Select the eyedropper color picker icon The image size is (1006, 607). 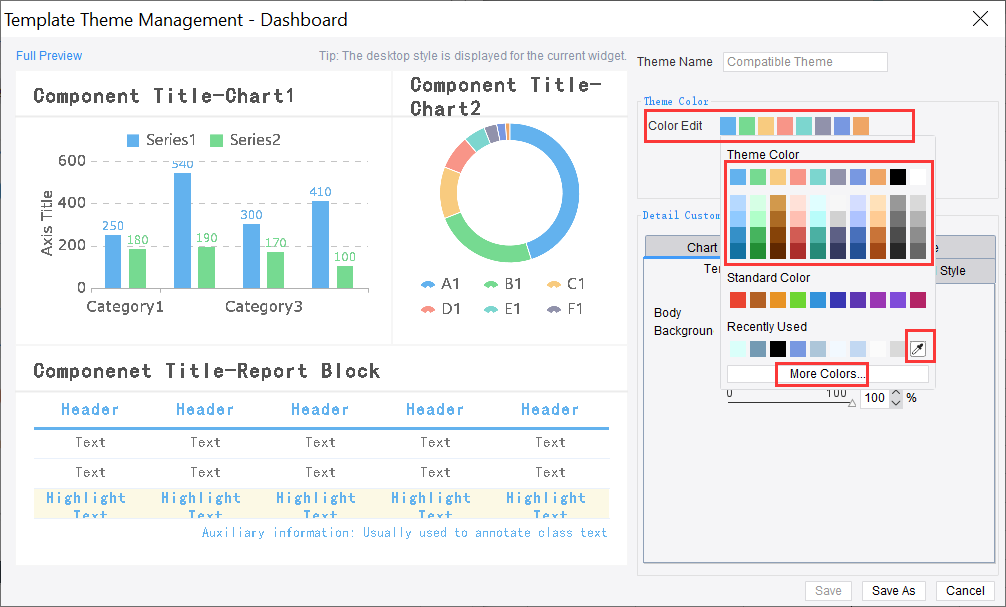tap(918, 347)
